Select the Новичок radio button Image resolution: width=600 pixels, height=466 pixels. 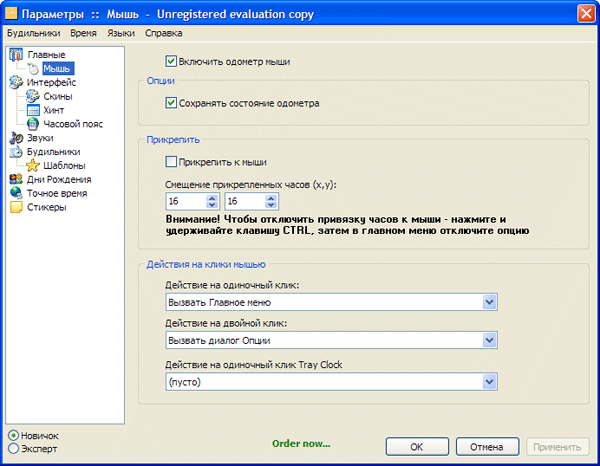click(x=13, y=435)
